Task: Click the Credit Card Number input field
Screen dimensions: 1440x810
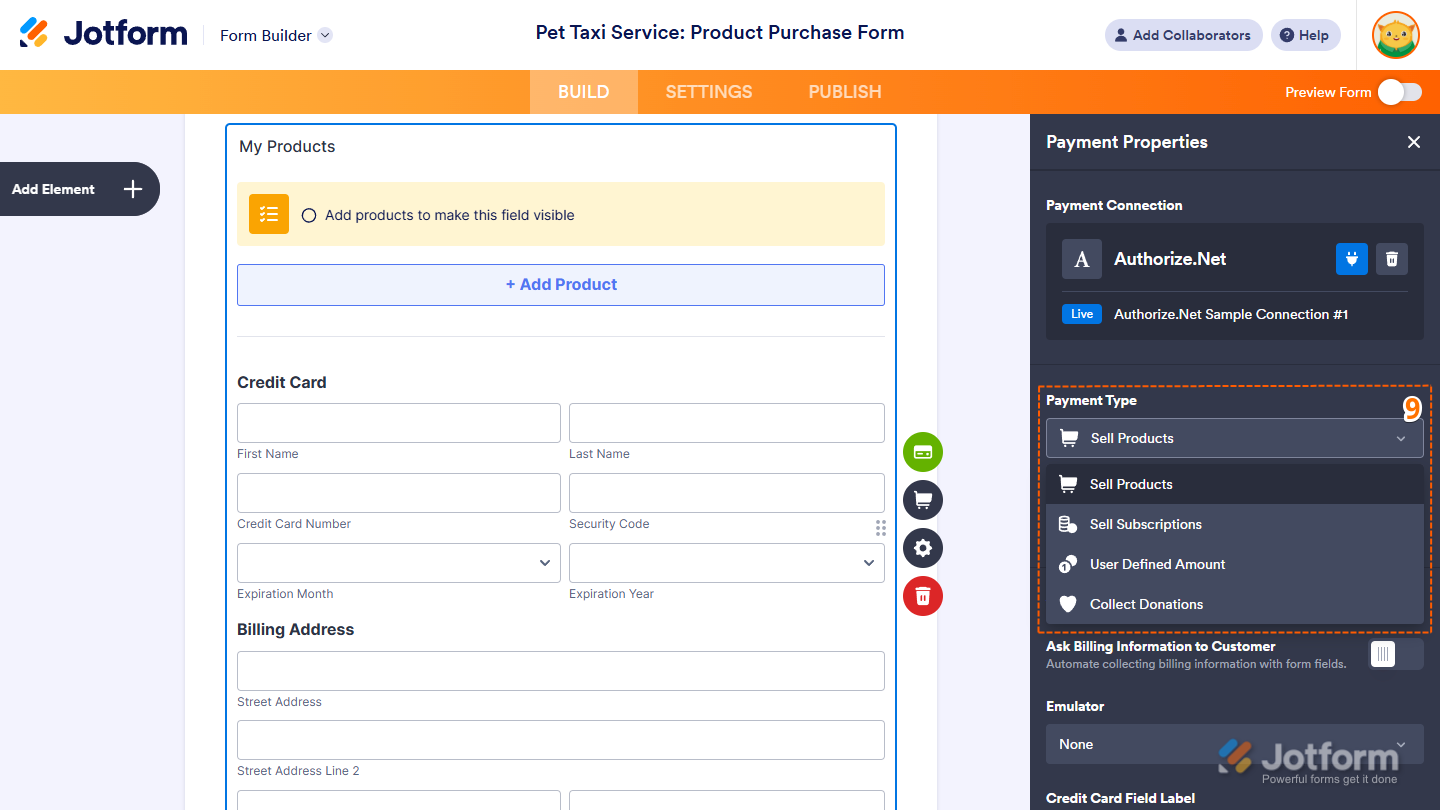Action: 398,493
